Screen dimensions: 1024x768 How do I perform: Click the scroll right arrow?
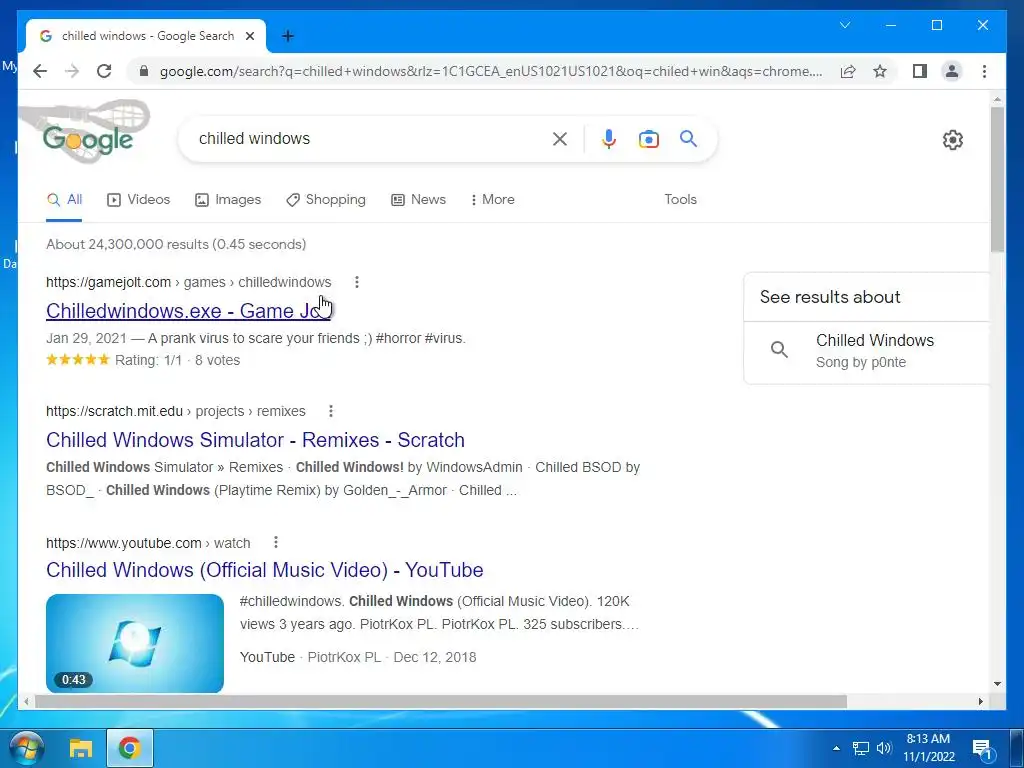981,701
